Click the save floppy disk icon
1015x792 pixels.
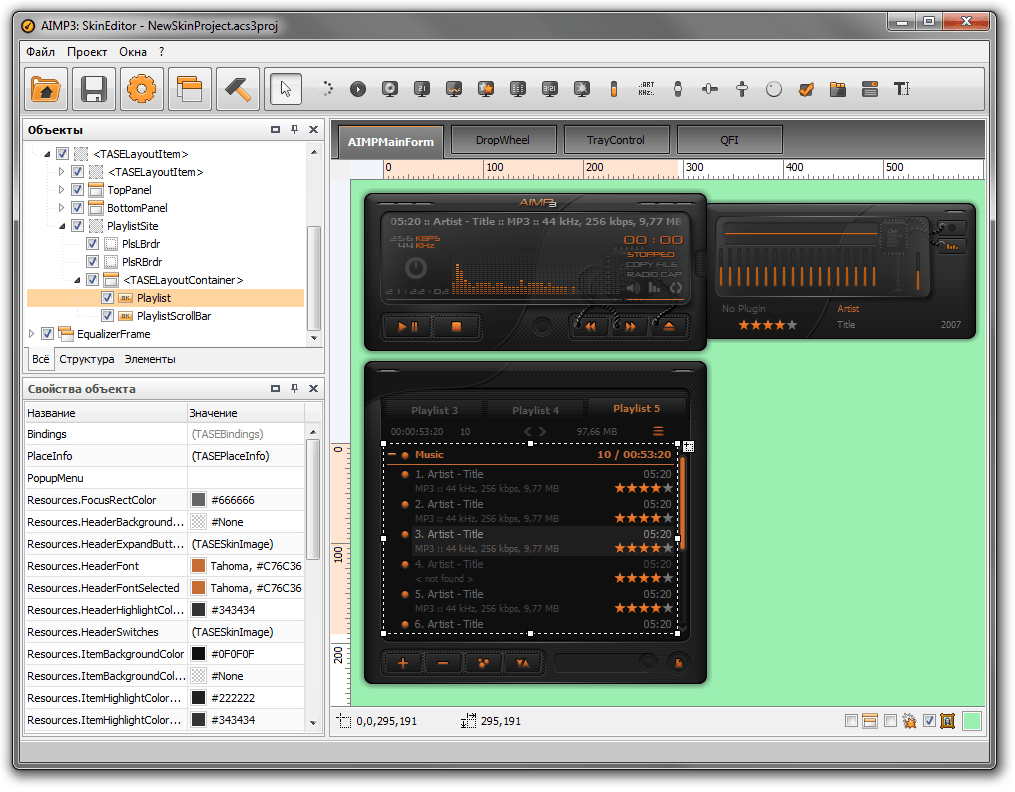point(94,89)
